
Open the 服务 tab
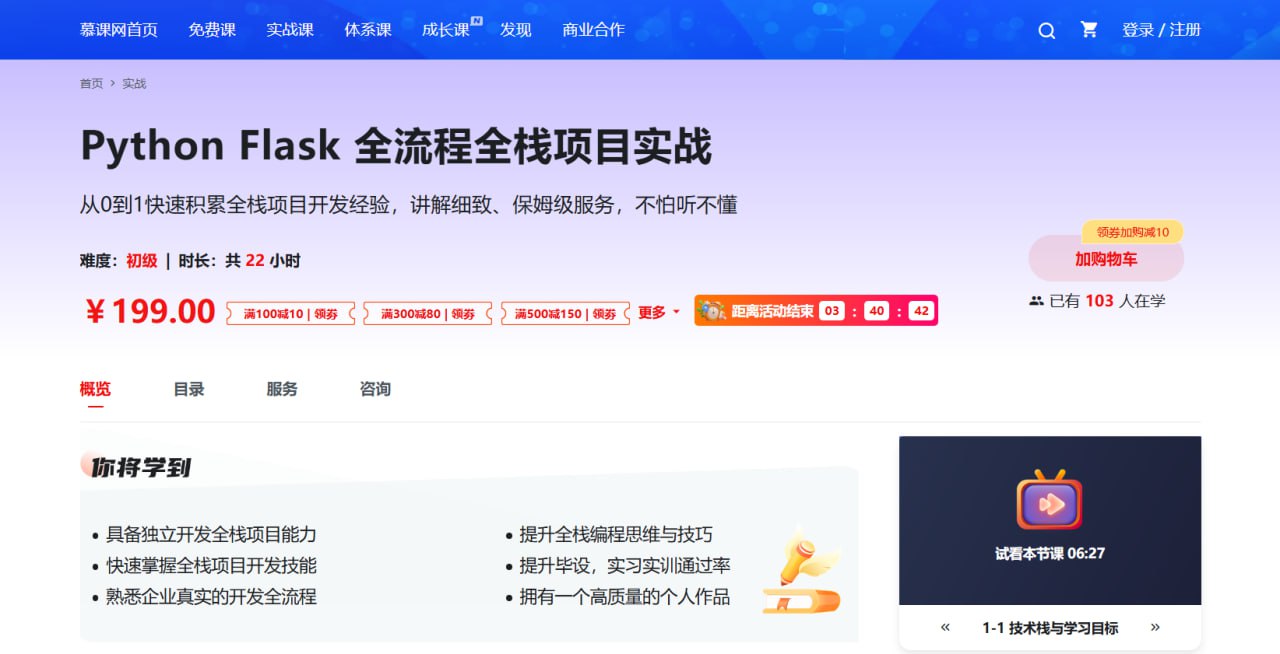(x=281, y=389)
